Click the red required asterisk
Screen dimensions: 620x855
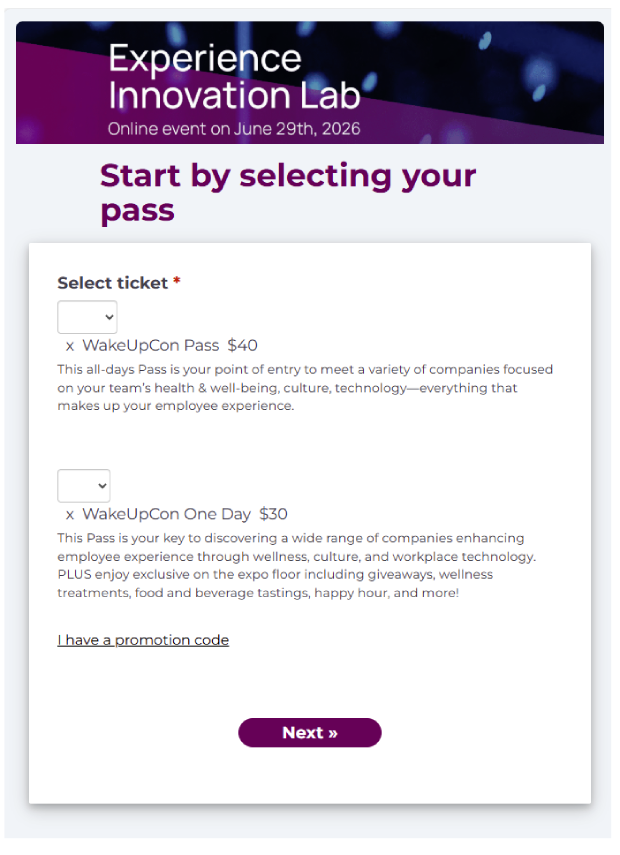point(177,283)
